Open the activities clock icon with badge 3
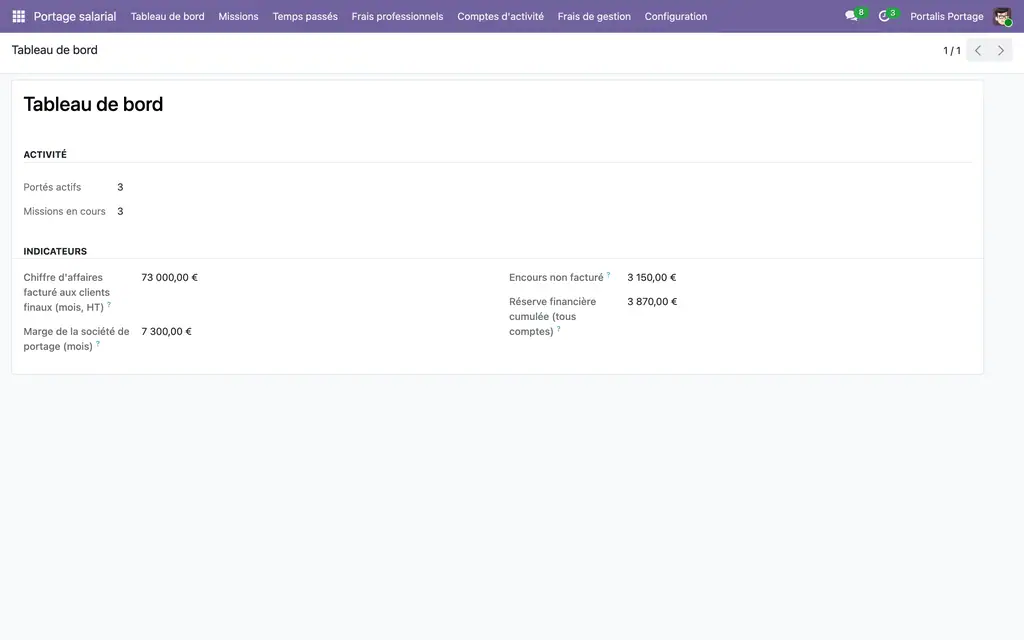 884,16
